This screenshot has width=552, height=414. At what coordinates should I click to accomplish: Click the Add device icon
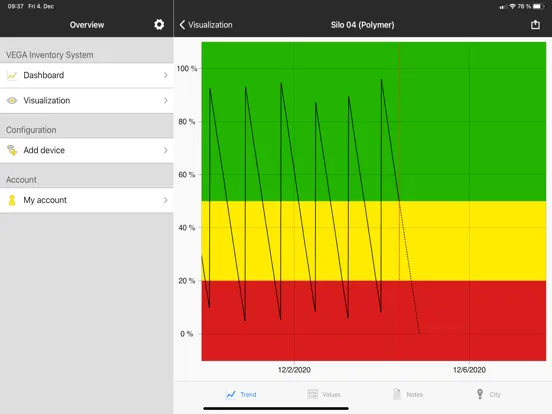pyautogui.click(x=12, y=150)
